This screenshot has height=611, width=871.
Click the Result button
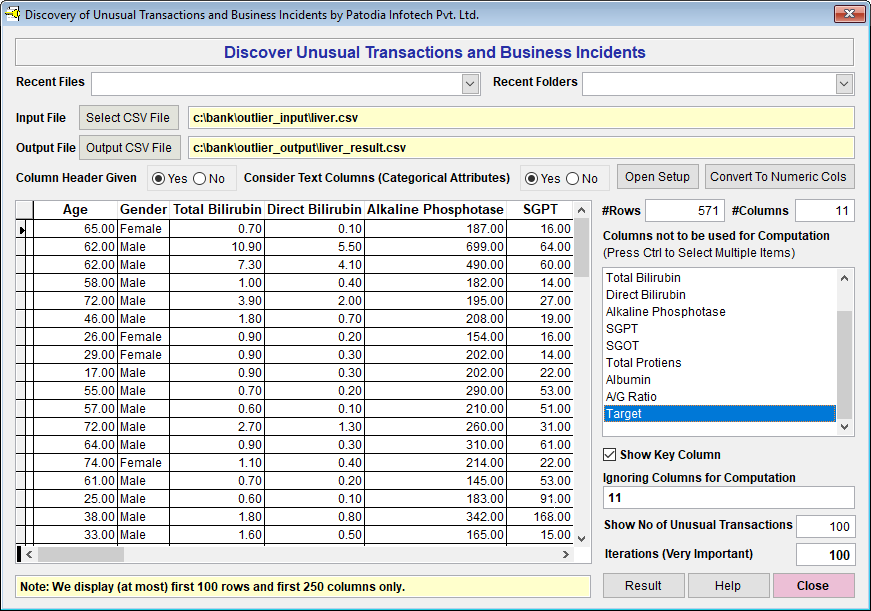(x=643, y=585)
